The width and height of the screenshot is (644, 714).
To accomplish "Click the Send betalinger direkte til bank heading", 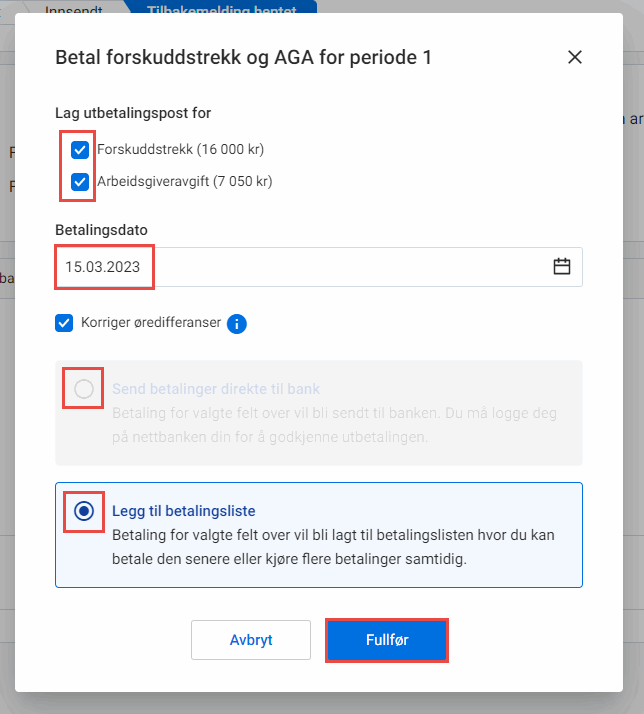I will tap(216, 389).
